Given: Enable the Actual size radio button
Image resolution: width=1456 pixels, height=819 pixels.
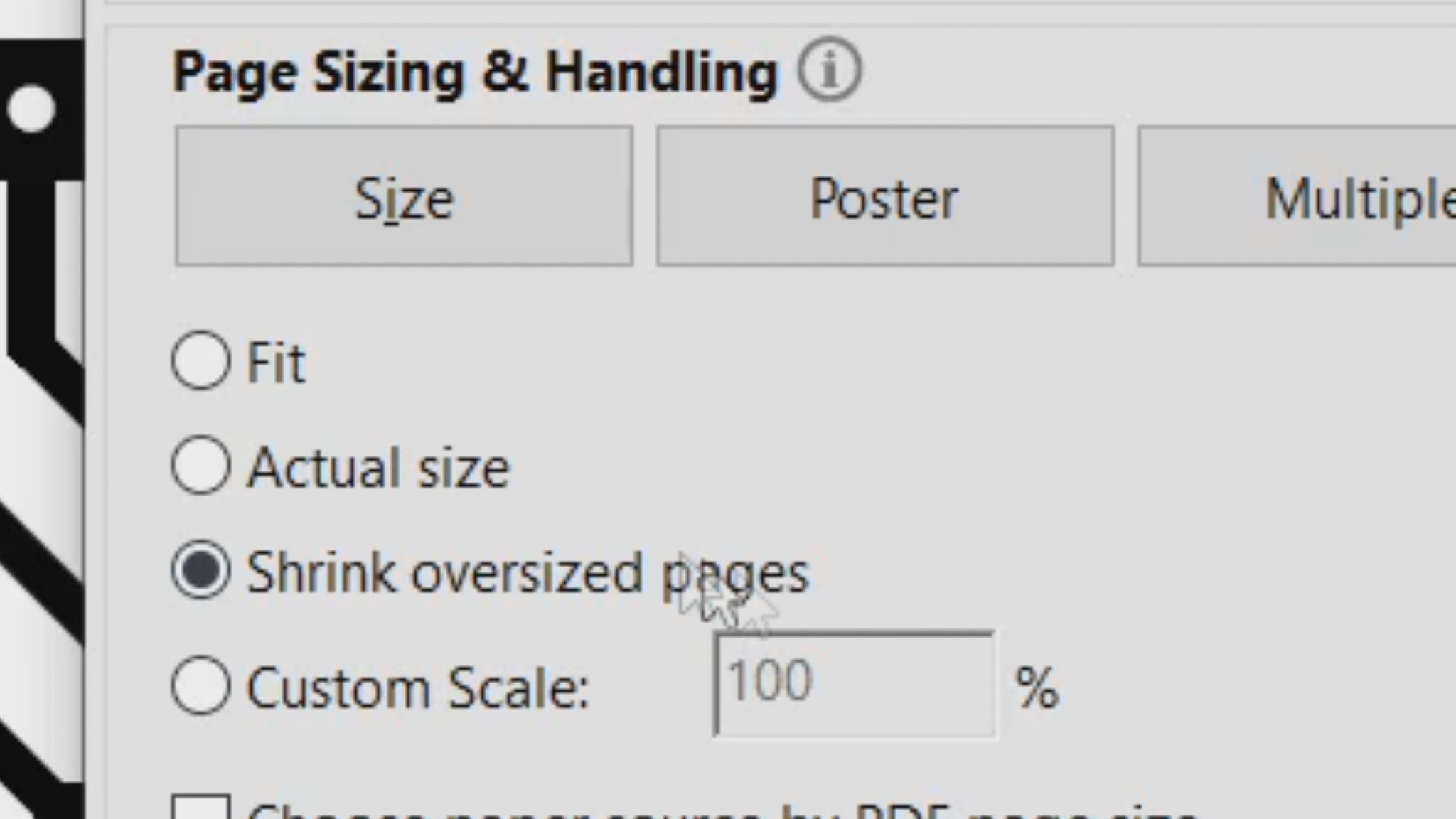Looking at the screenshot, I should pyautogui.click(x=200, y=466).
